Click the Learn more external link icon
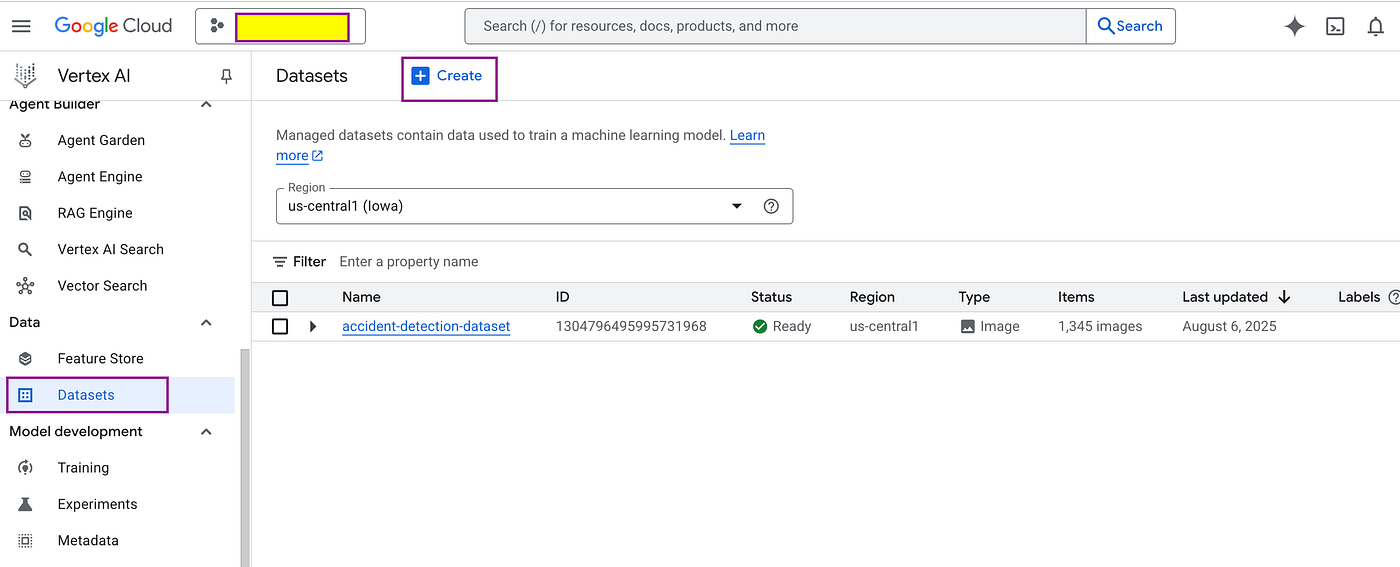The height and width of the screenshot is (567, 1400). pos(318,156)
